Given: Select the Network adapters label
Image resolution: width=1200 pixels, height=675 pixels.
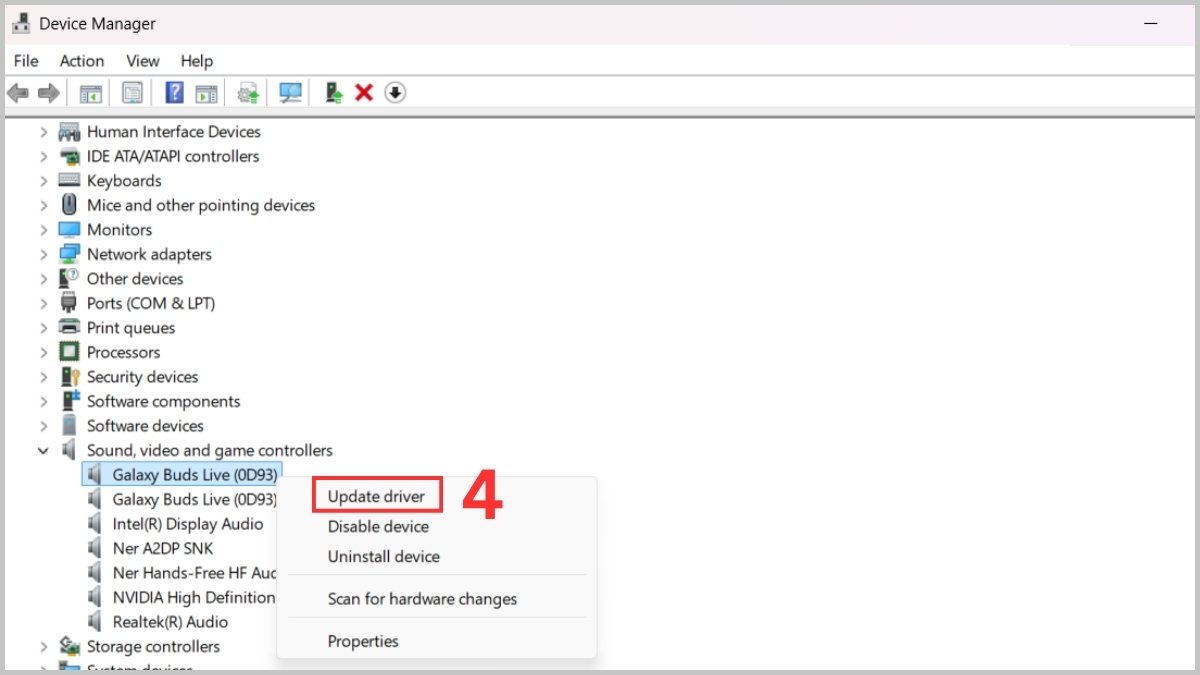Looking at the screenshot, I should [149, 254].
